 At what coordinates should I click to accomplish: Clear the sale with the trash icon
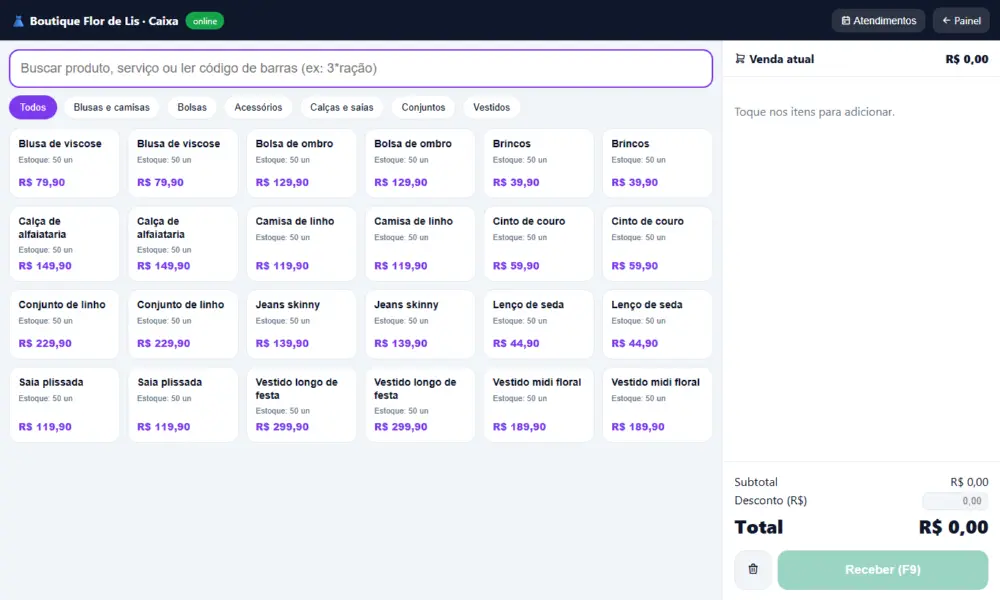coord(753,569)
